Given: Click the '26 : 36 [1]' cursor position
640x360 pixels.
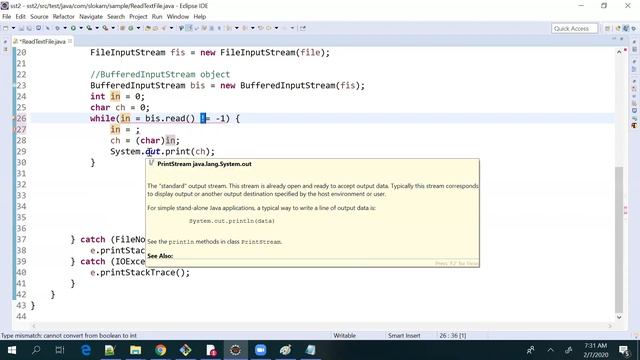Looking at the screenshot, I should pos(453,336).
